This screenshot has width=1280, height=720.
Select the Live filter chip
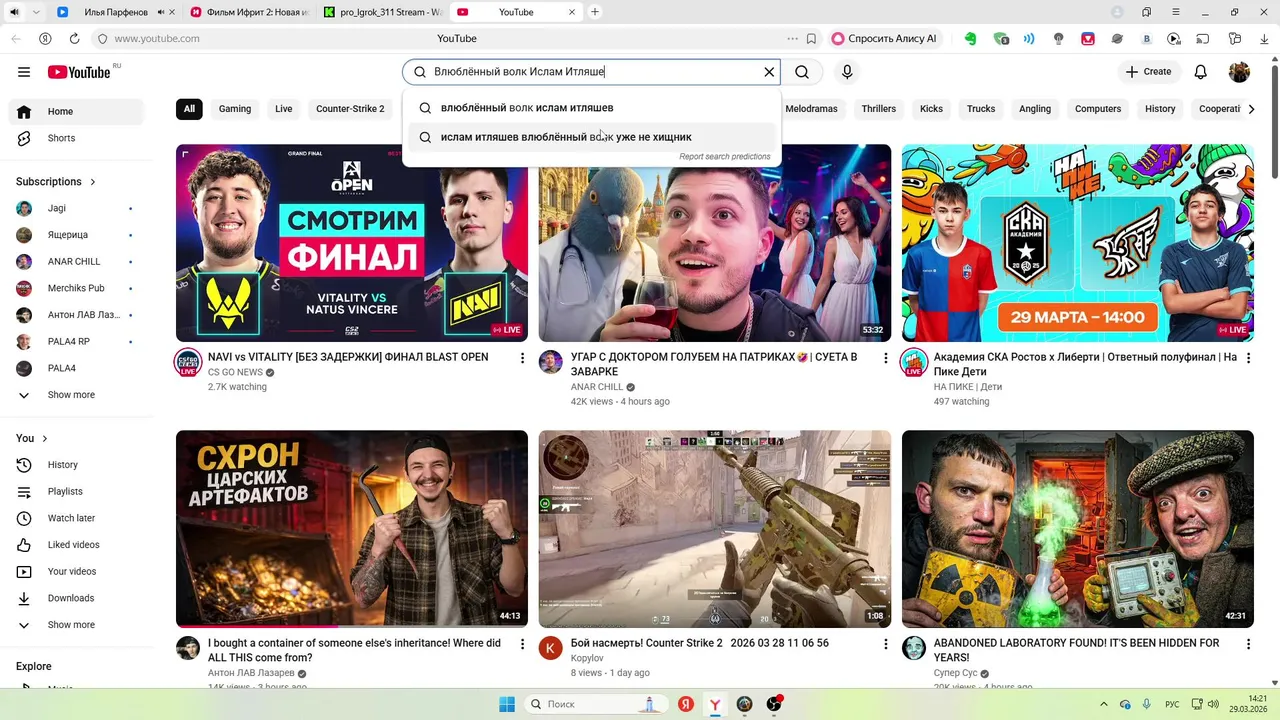click(x=284, y=109)
